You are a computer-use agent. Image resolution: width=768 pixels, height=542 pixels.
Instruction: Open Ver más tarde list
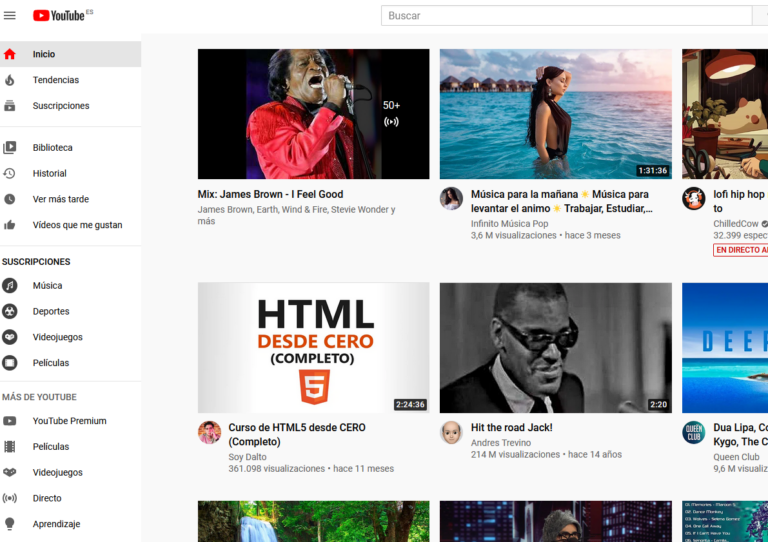[x=71, y=199]
